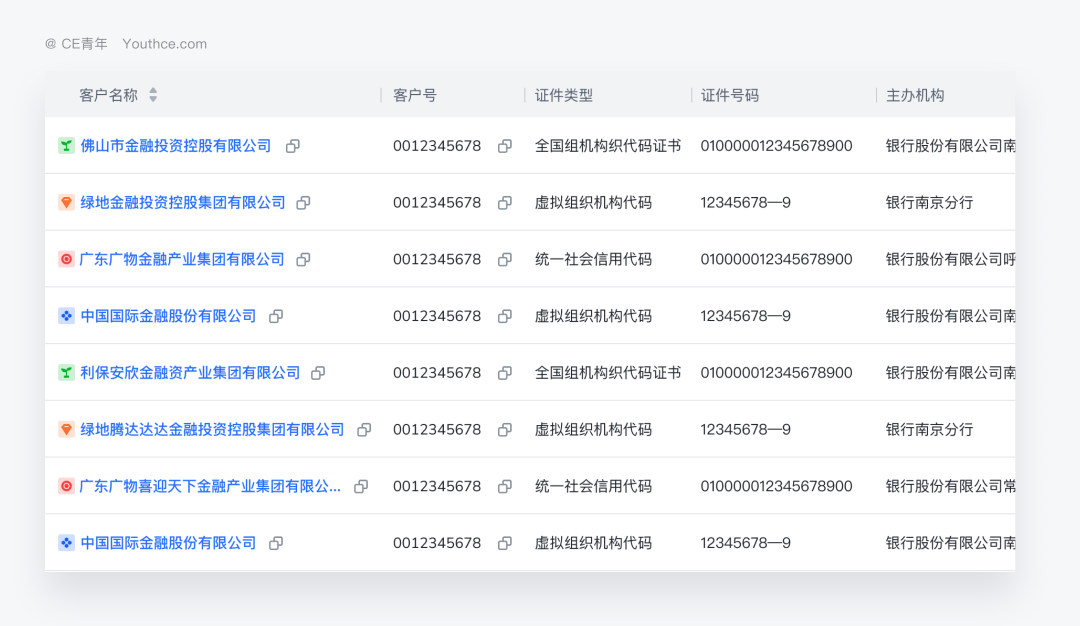This screenshot has height=626, width=1080.
Task: Select 虚拟组织机构代码 in 绿地腾达达达金融投资控股集团有限公司 row
Action: (593, 430)
